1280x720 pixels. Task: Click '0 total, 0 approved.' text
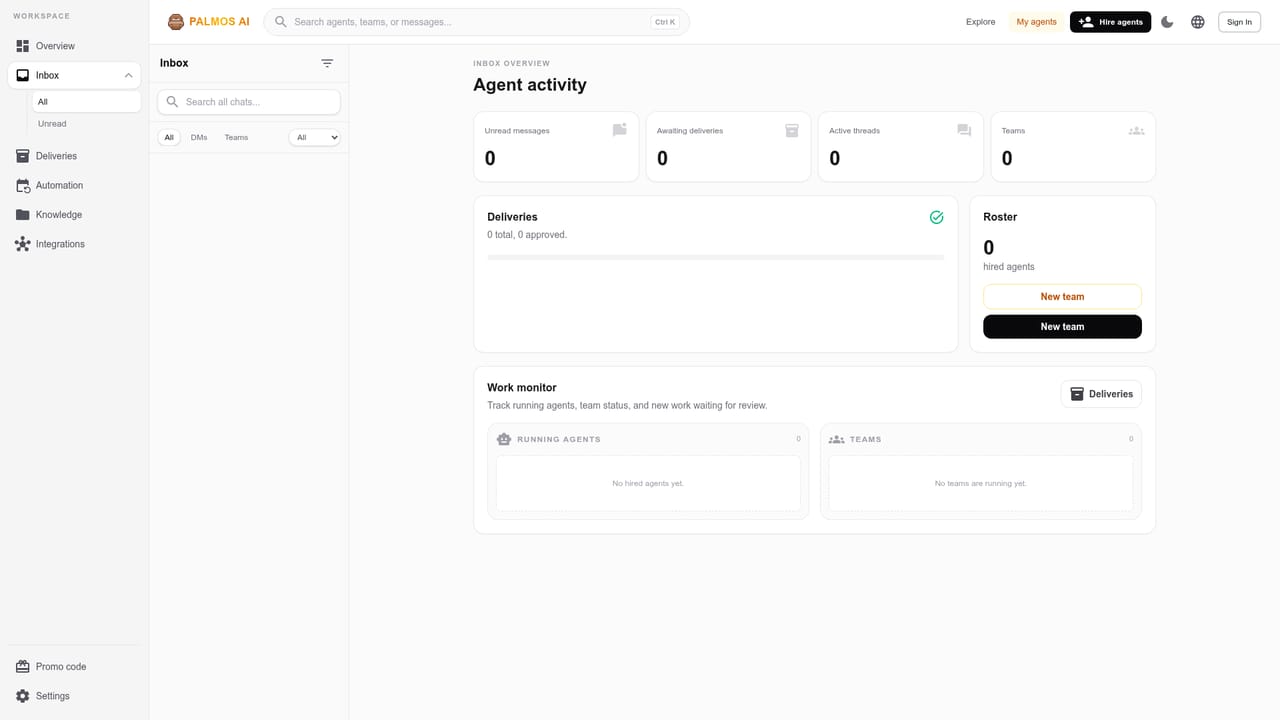(527, 235)
